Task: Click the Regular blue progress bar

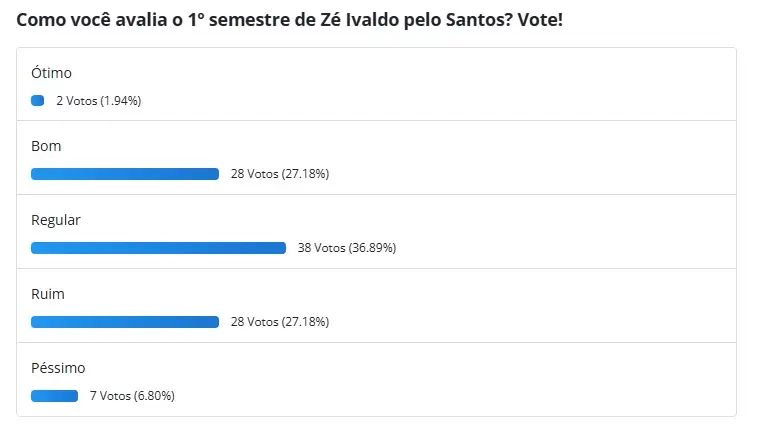Action: pyautogui.click(x=158, y=248)
